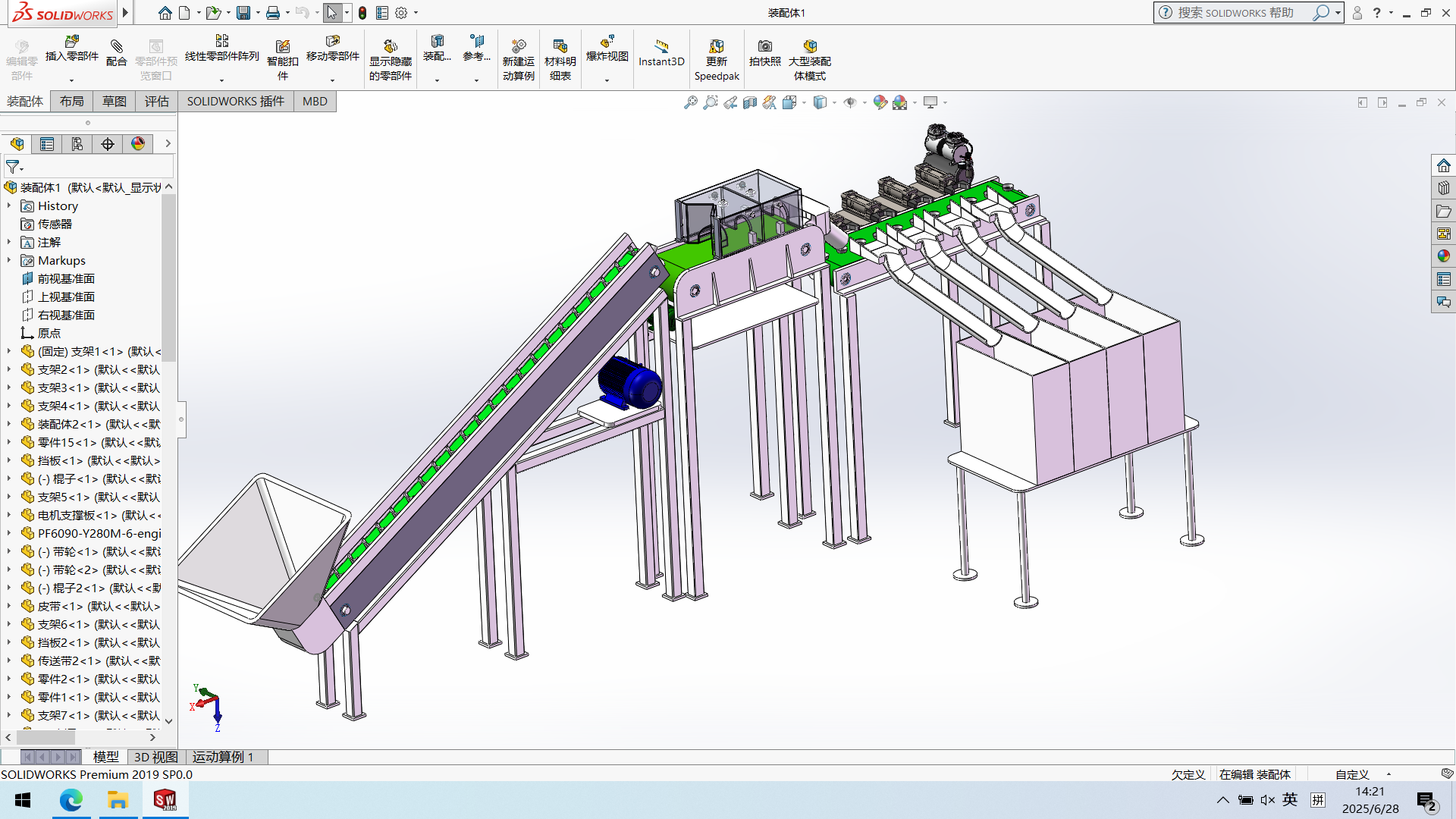The height and width of the screenshot is (819, 1456).
Task: Click Edit Appearance icon in view toolbar
Action: (880, 102)
